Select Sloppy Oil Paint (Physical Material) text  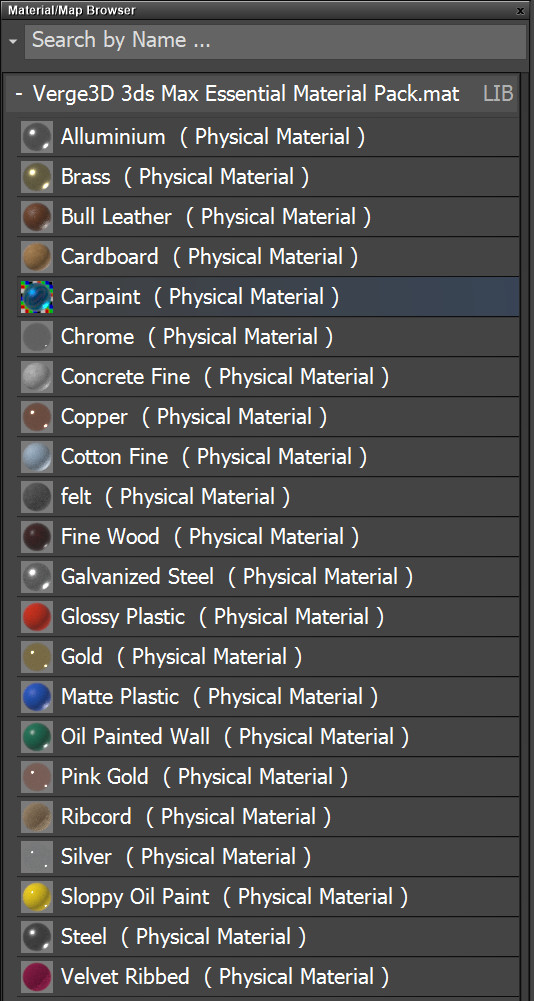point(234,897)
